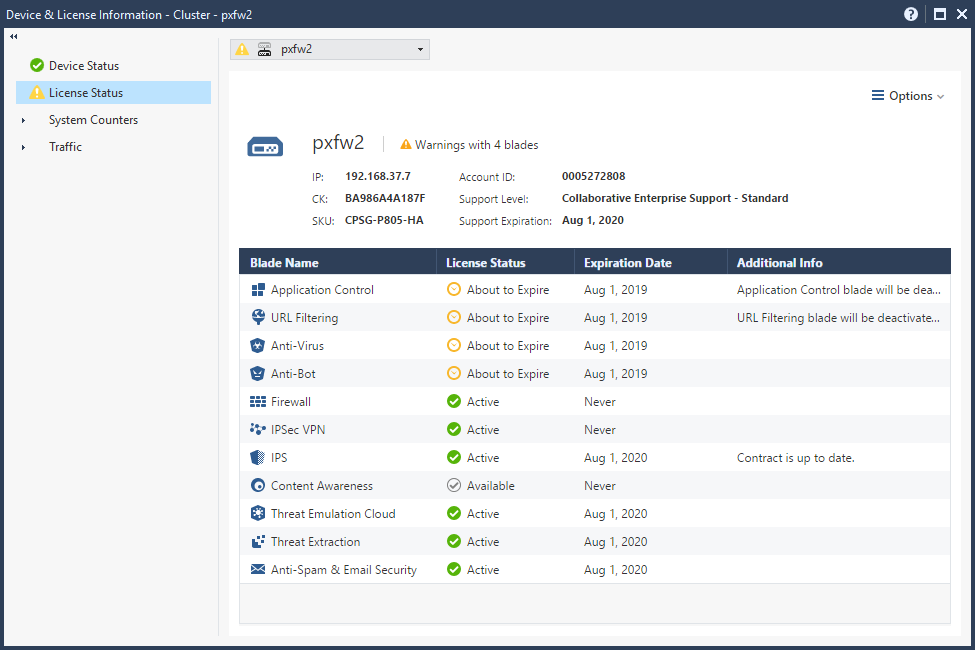Click the About to Expire clock icon for Application Control
975x650 pixels.
(x=454, y=289)
